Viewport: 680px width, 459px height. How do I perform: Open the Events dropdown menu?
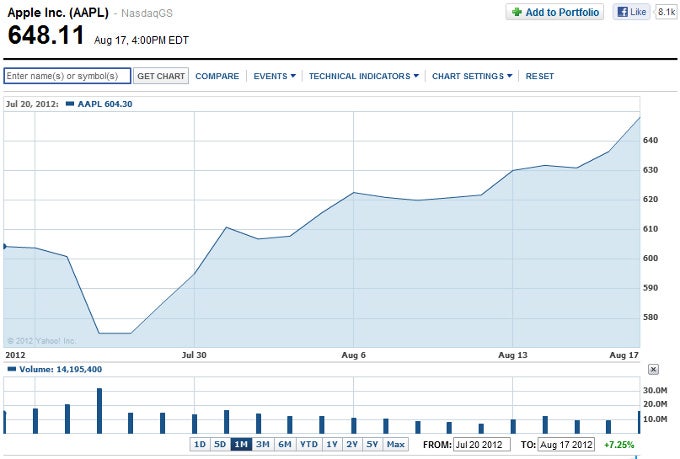point(275,76)
